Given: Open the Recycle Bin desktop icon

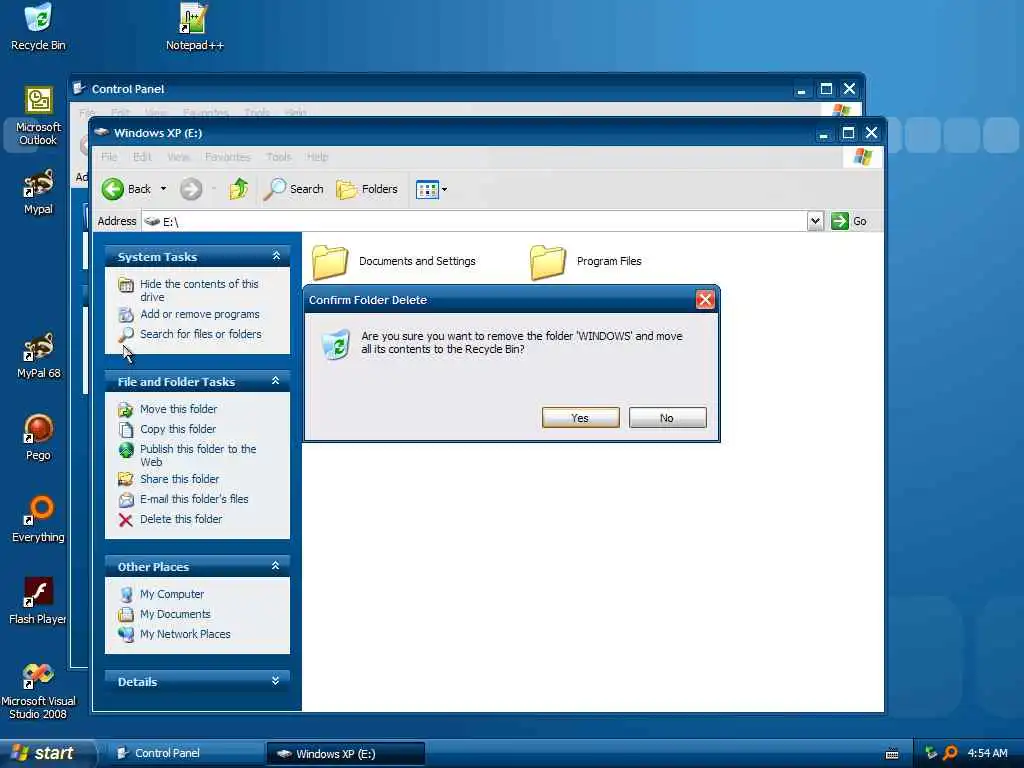Looking at the screenshot, I should tap(38, 26).
